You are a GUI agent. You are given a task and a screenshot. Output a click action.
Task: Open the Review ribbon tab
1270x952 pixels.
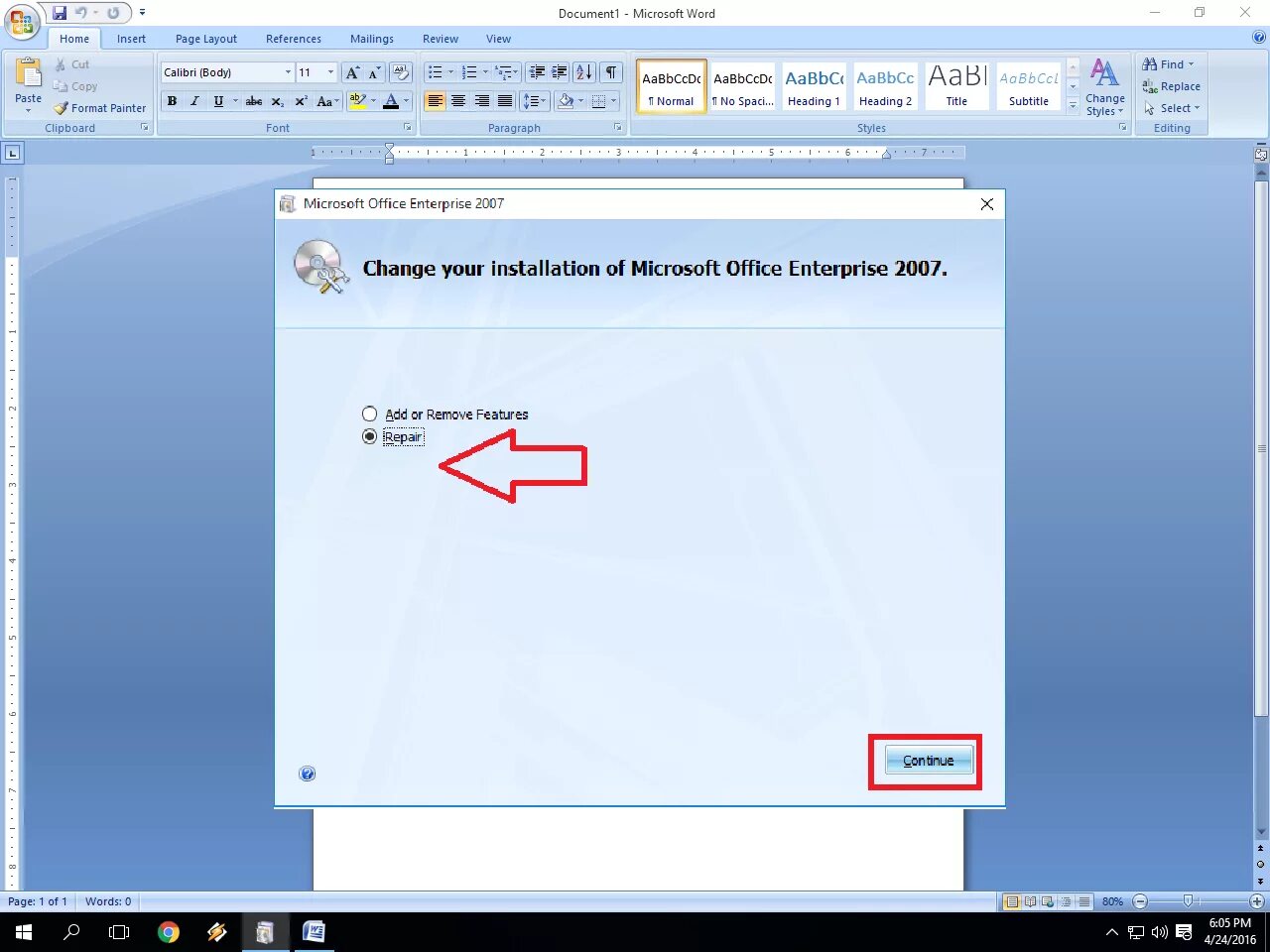[x=440, y=39]
